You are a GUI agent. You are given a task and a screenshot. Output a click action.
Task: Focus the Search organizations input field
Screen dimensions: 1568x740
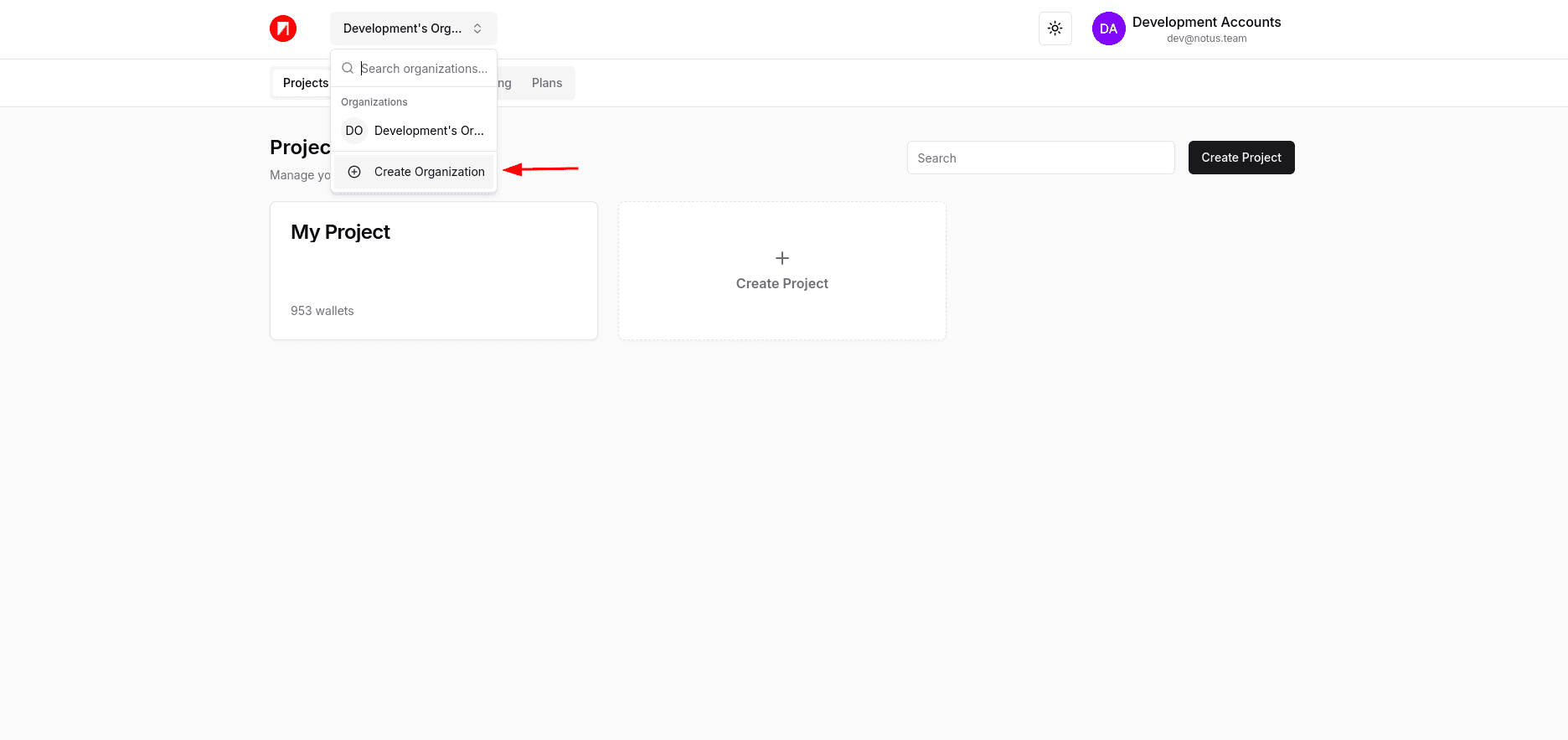[423, 69]
